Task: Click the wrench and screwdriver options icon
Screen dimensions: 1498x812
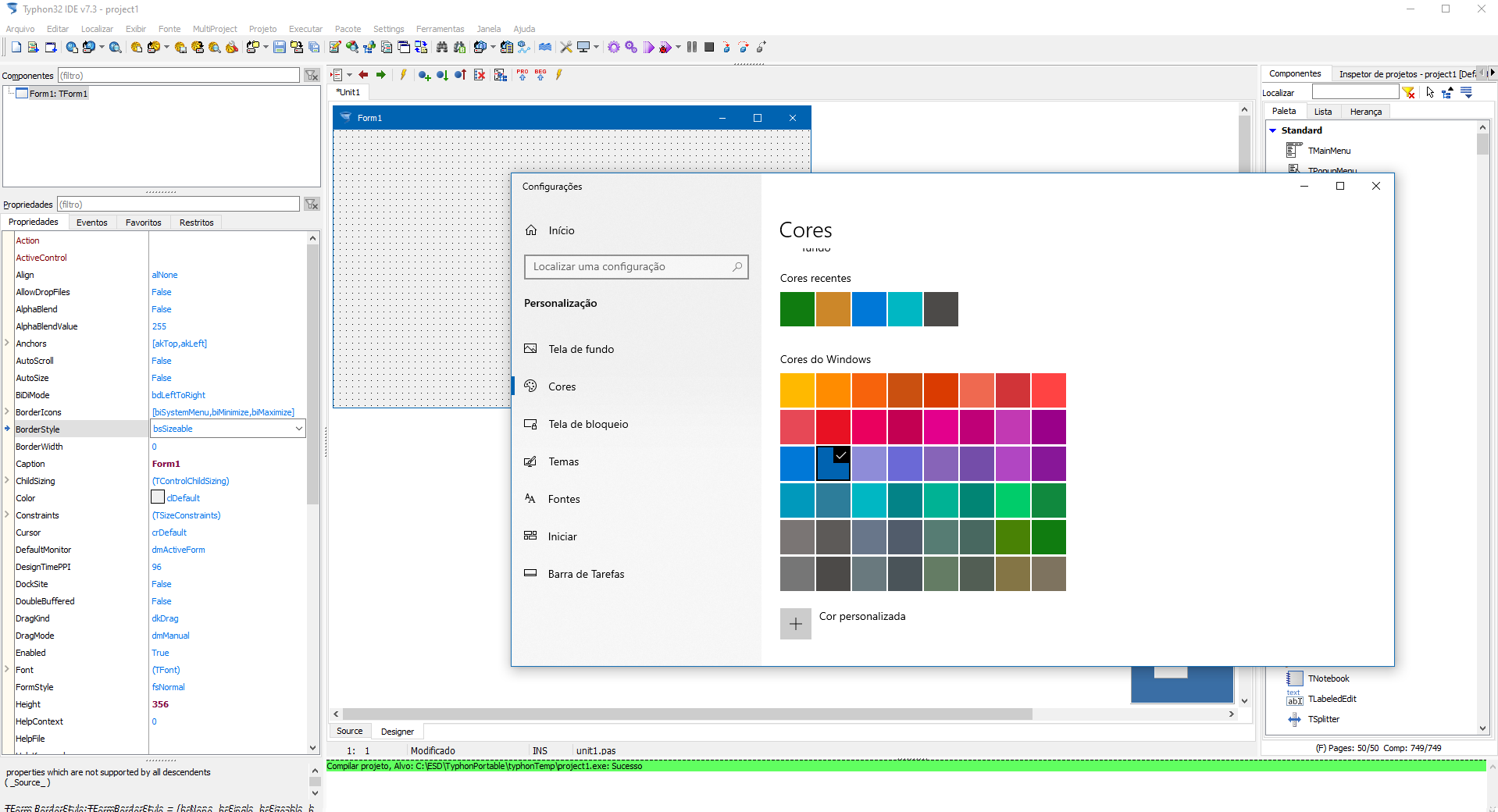Action: click(566, 48)
